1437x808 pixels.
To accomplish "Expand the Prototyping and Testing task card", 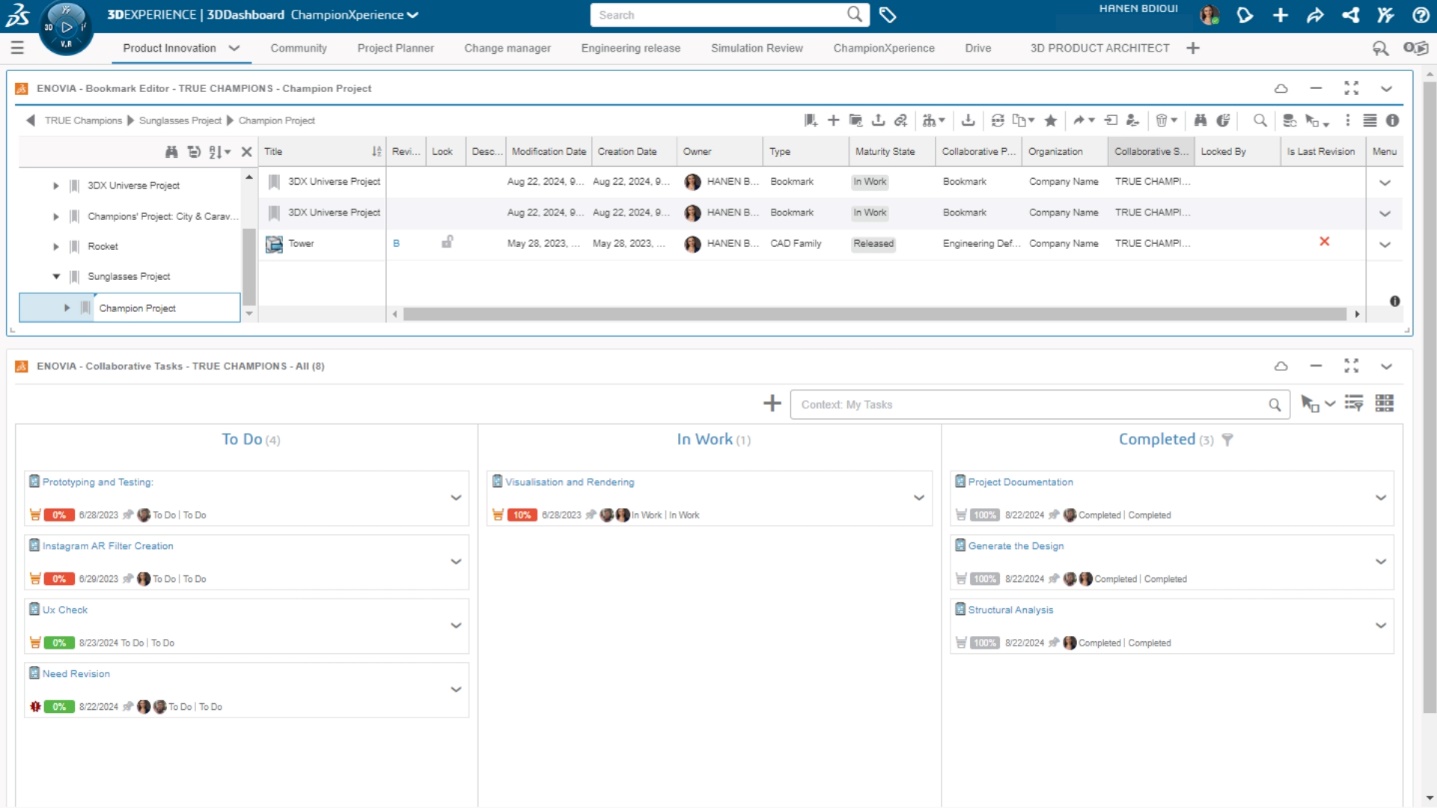I will click(456, 498).
